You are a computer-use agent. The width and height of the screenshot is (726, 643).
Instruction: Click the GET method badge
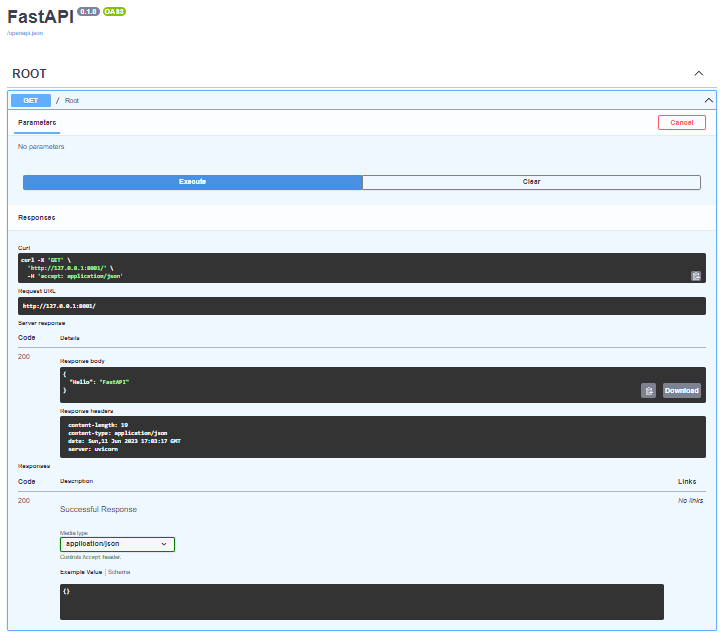pos(31,100)
